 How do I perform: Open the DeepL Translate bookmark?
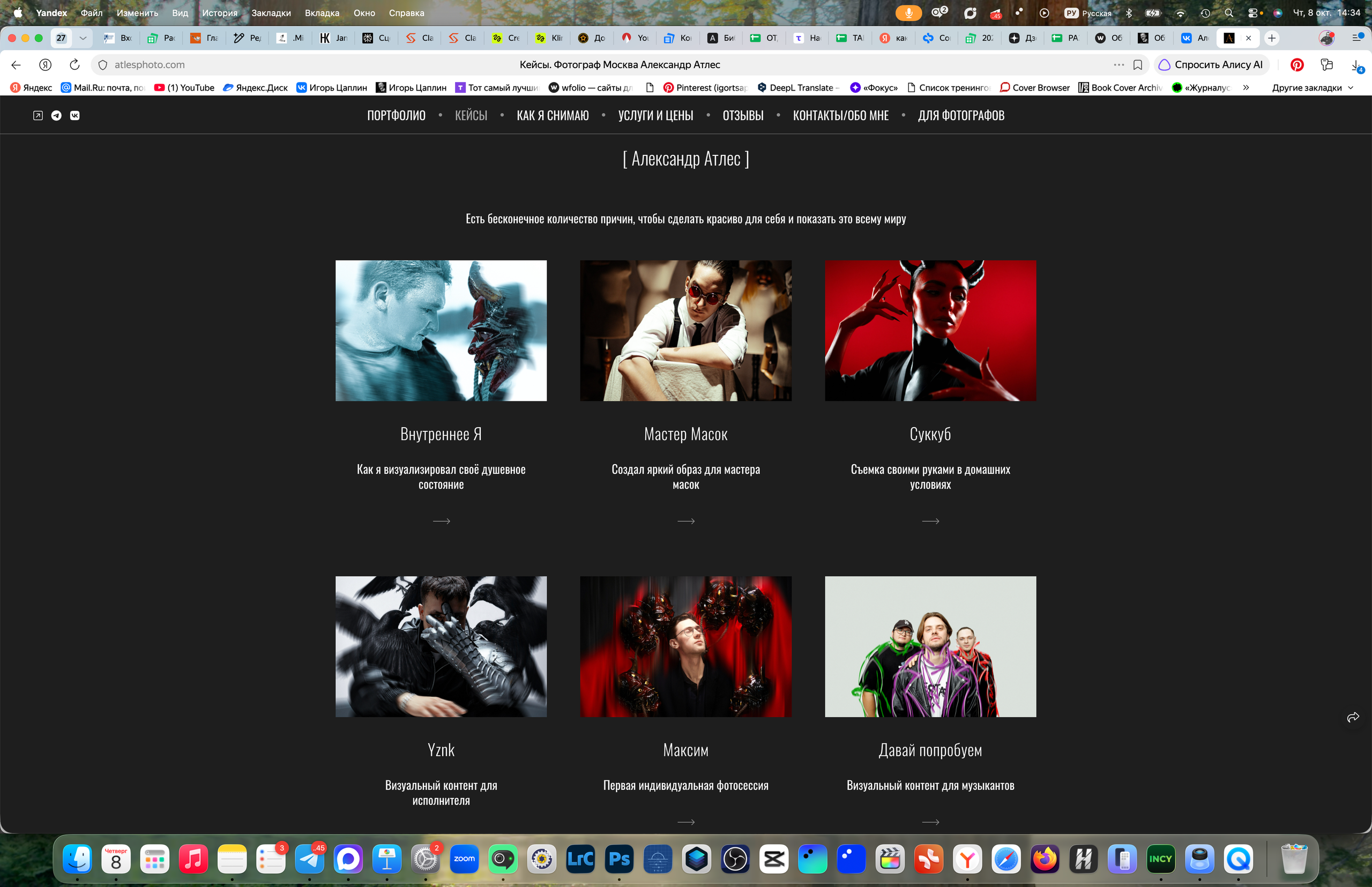tap(799, 87)
